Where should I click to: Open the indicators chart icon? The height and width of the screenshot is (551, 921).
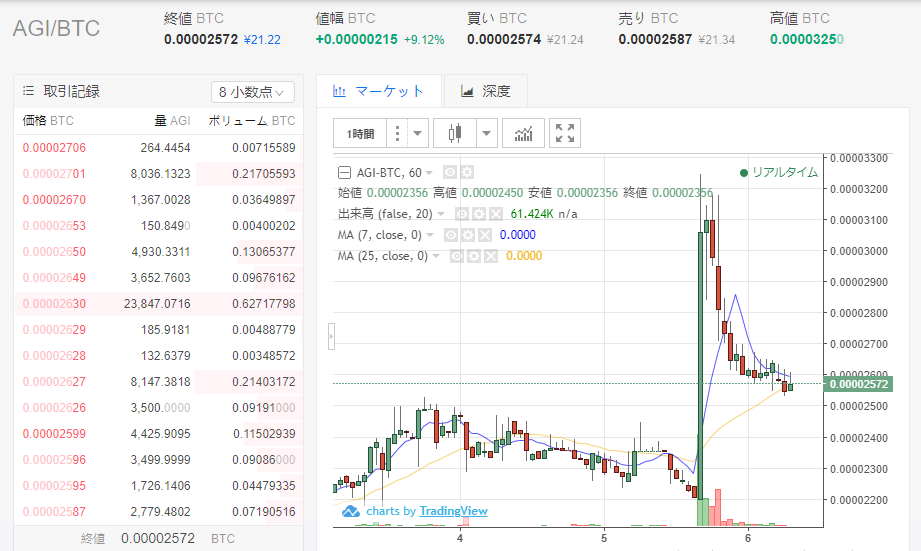pos(523,133)
